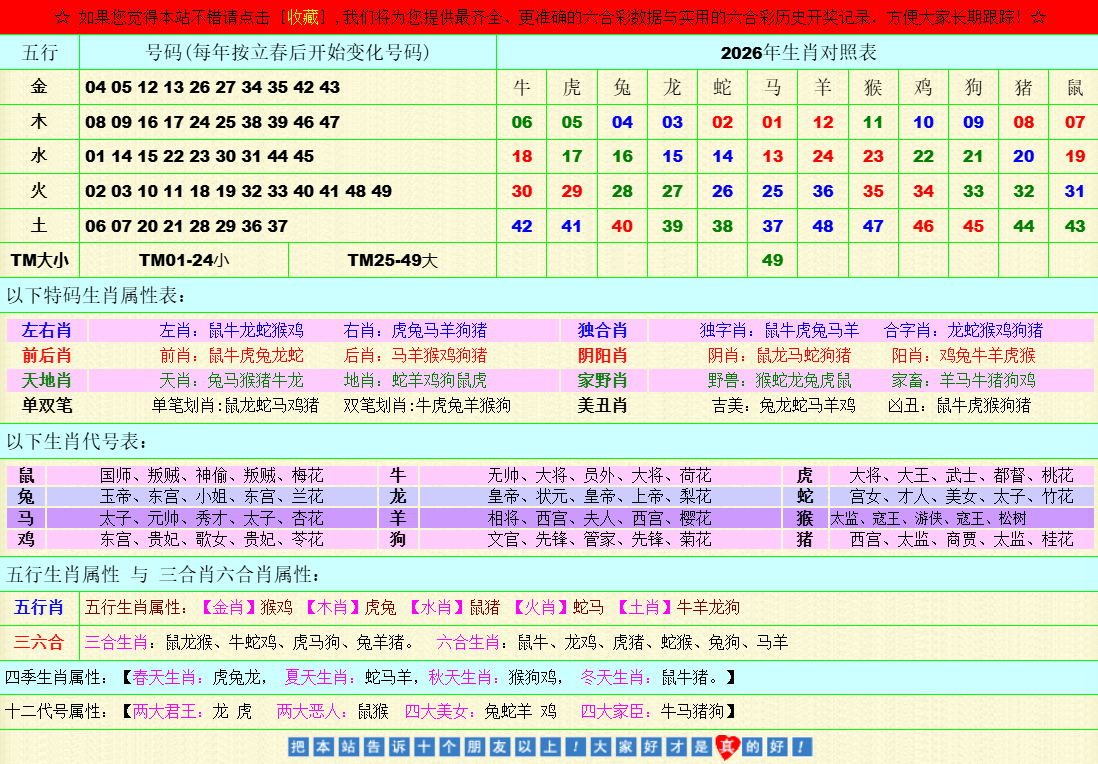The width and height of the screenshot is (1098, 764).
Task: Click the blue 告 tile in the bottom banner
Action: pyautogui.click(x=372, y=747)
